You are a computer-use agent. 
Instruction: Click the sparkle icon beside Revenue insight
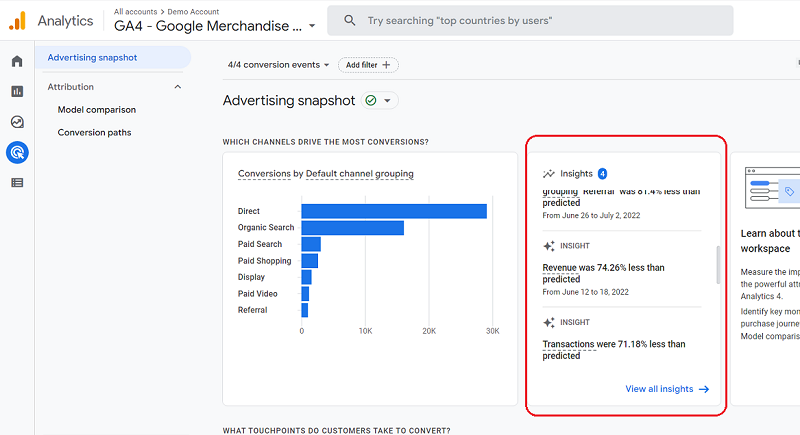coord(548,246)
